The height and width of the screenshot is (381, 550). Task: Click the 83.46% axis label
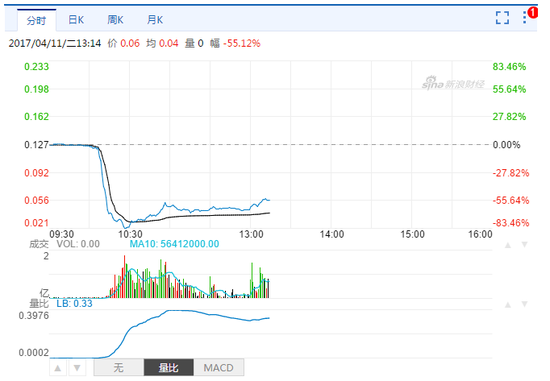pyautogui.click(x=509, y=67)
